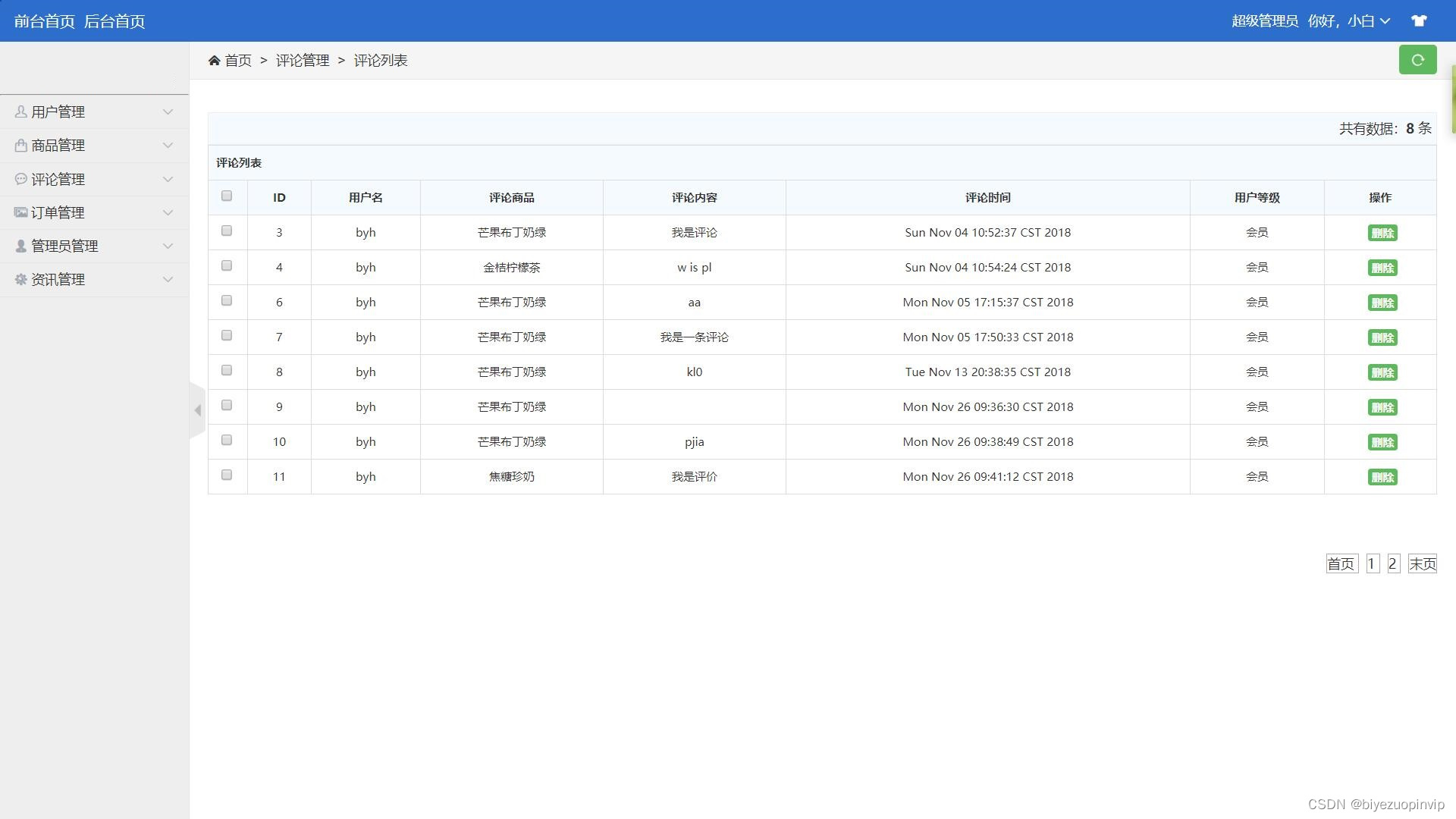This screenshot has height=819, width=1456.
Task: Expand the 管理员管理 sidebar chevron
Action: pos(168,246)
